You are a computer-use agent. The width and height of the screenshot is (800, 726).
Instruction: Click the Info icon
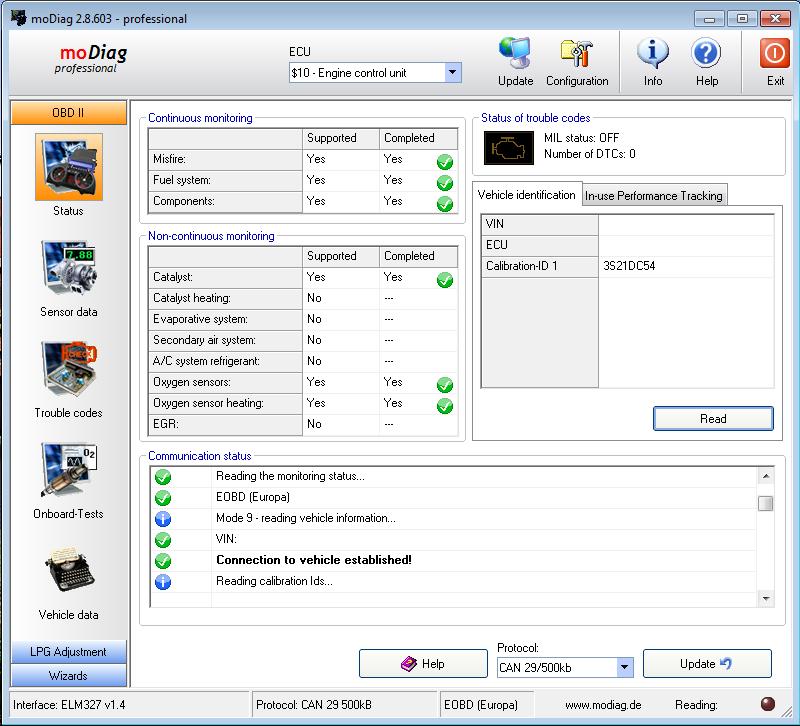tap(652, 54)
